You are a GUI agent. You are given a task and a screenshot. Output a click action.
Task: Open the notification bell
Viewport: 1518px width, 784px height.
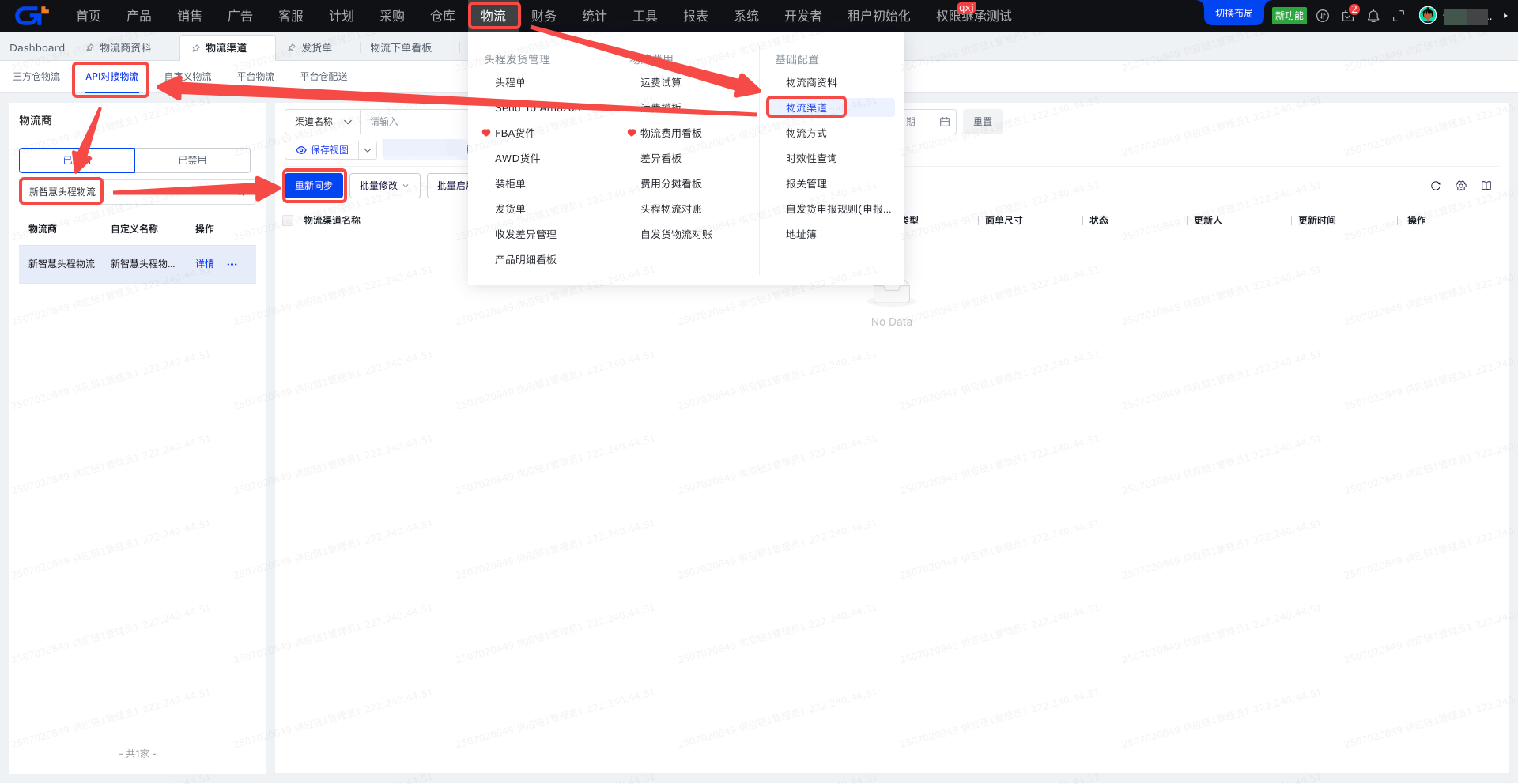point(1373,16)
